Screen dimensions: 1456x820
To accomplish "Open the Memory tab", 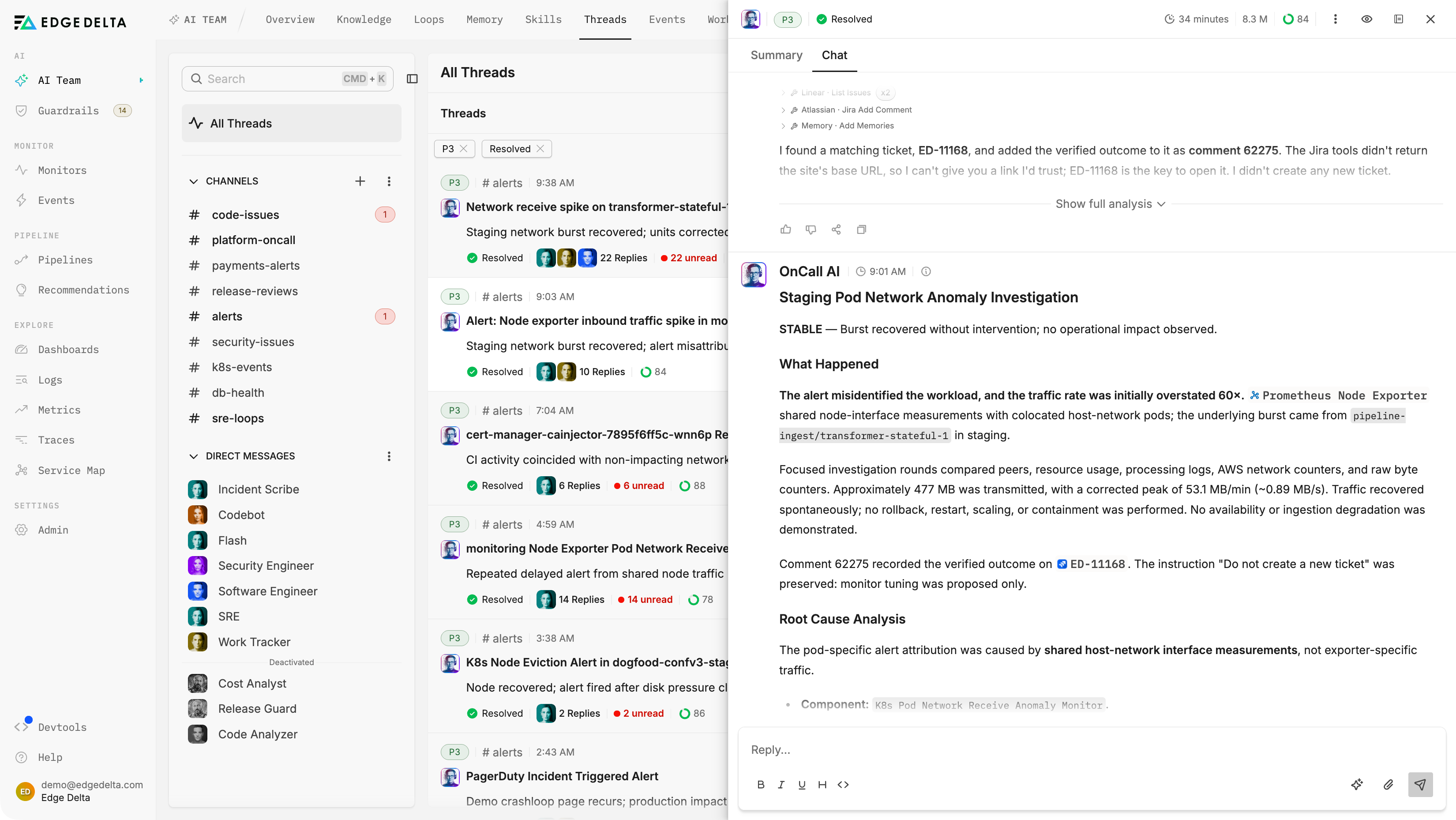I will click(484, 19).
